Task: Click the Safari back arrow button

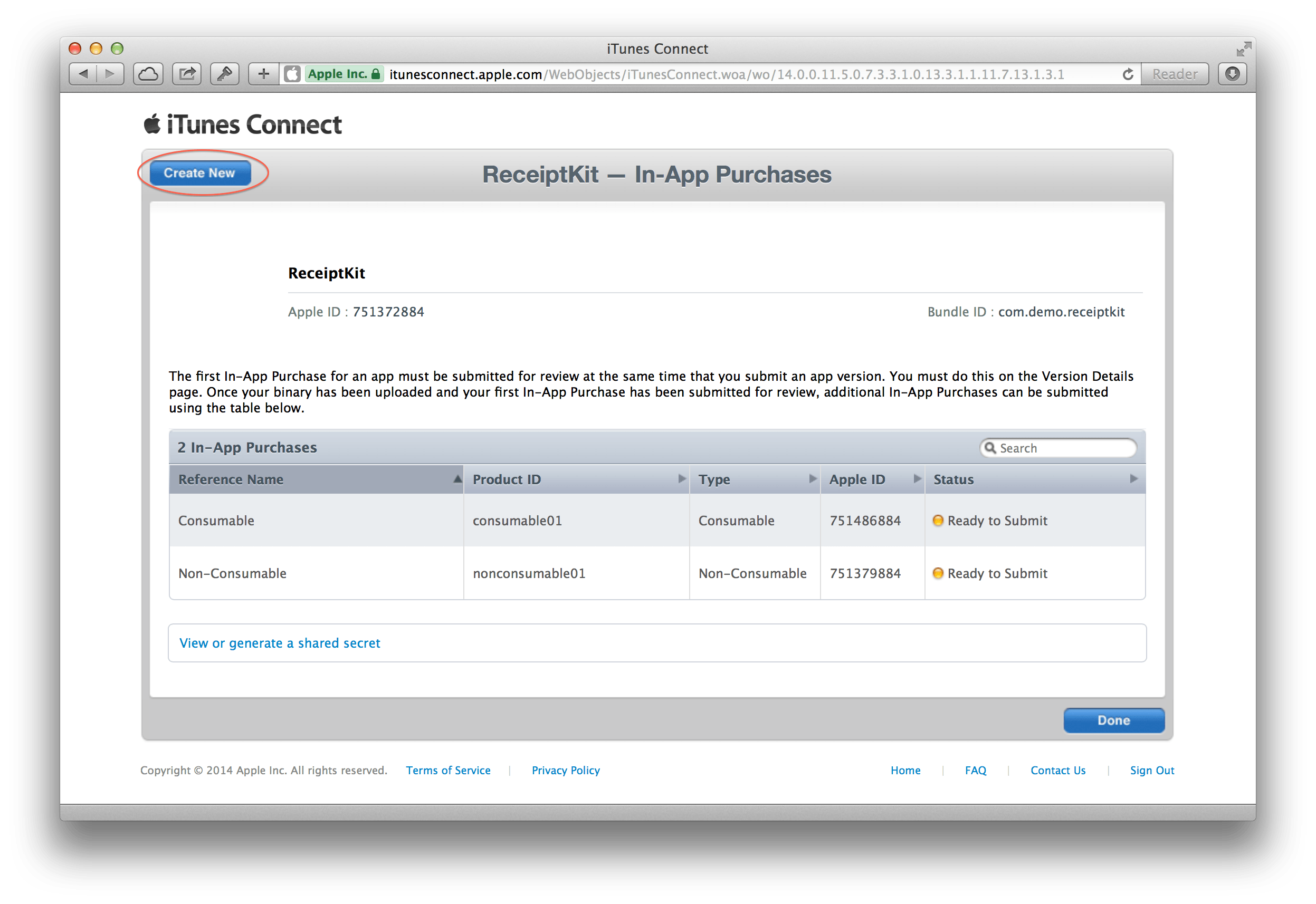Action: pyautogui.click(x=83, y=74)
